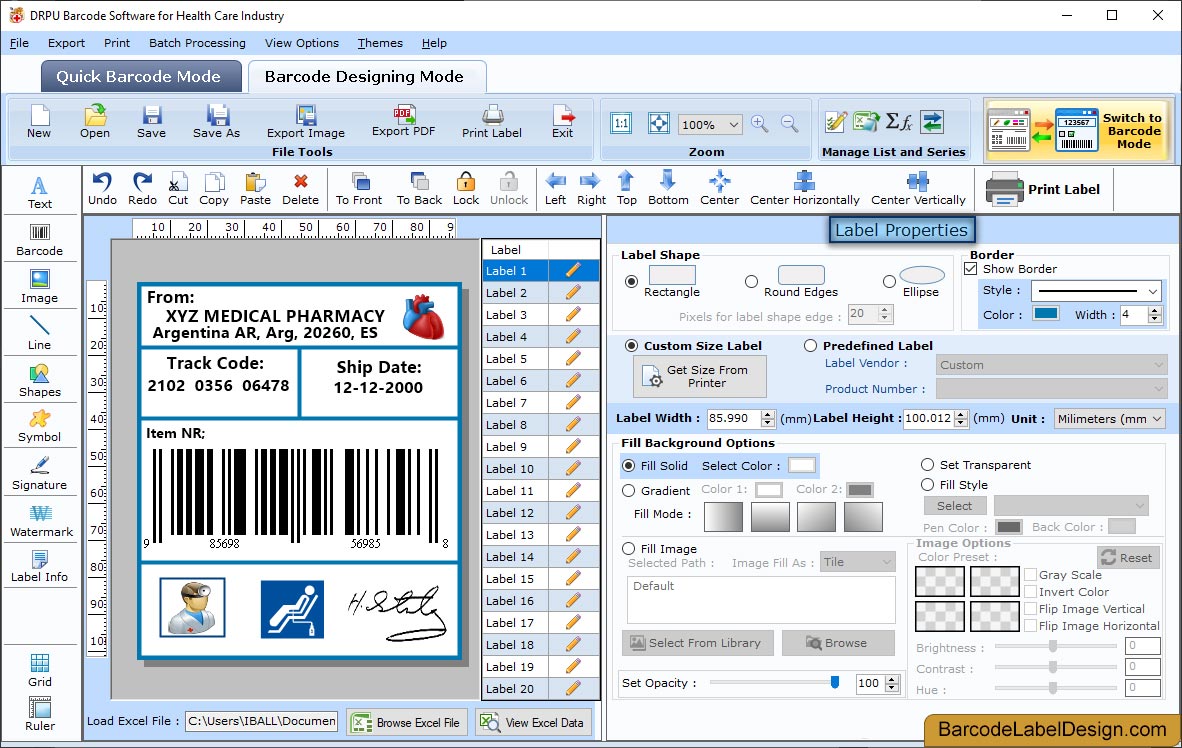
Task: Open the Unit Milimeters dropdown
Action: [x=1156, y=418]
